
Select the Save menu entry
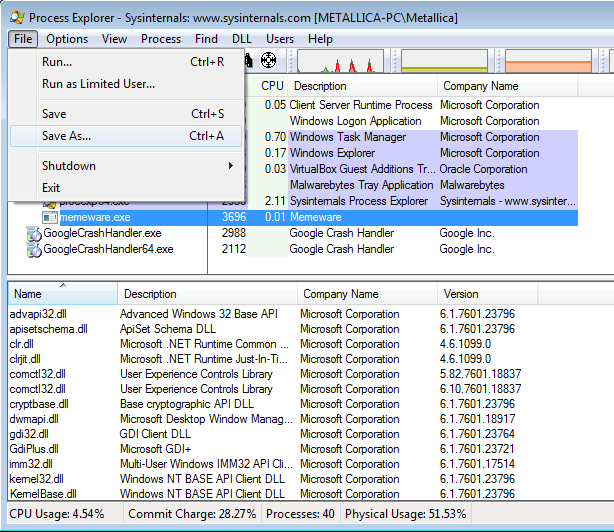(x=126, y=114)
